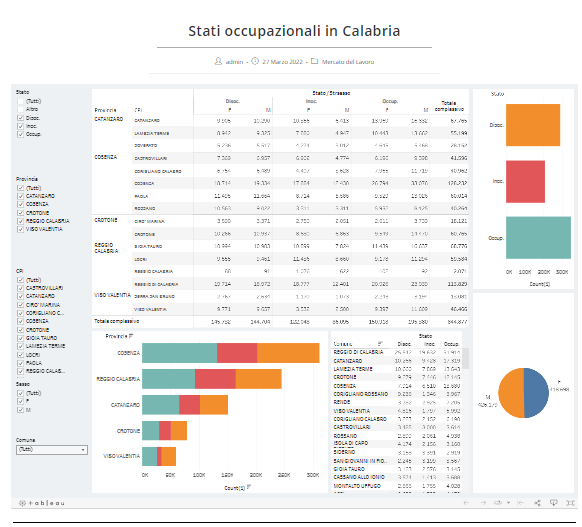The height and width of the screenshot is (527, 582).
Task: Click the VIBO VALENTIA label in bar chart
Action: pos(121,456)
